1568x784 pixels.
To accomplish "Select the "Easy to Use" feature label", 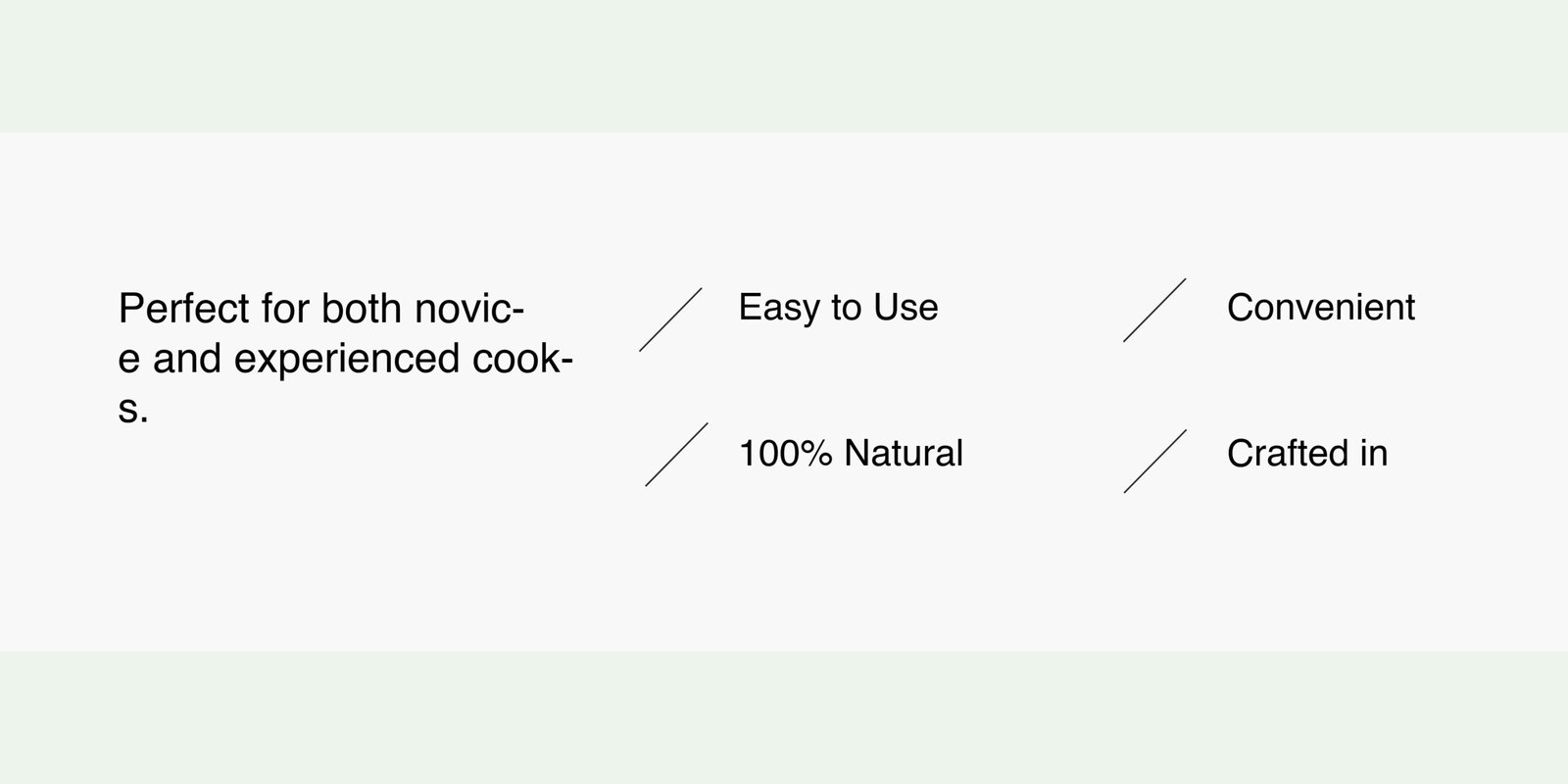I will [838, 308].
